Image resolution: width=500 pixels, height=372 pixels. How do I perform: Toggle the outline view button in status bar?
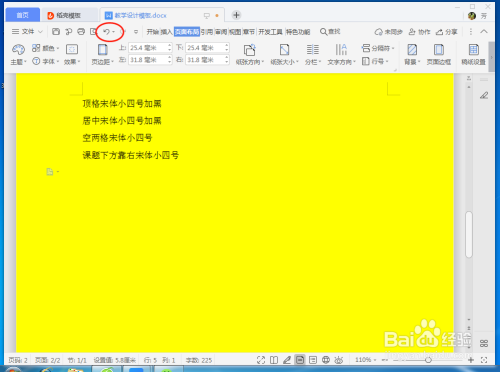313,360
